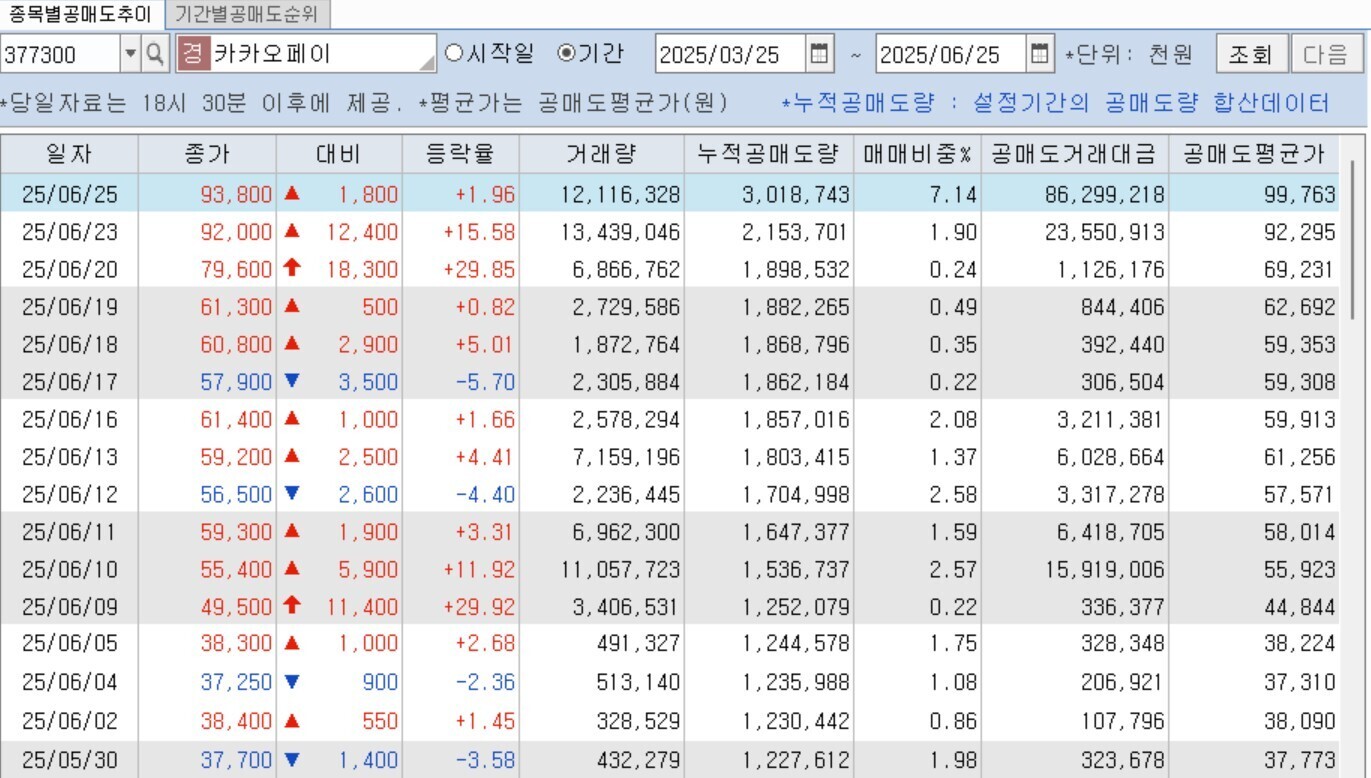Click the 조회 query button
Viewport: 1371px width, 778px height.
coord(1251,54)
